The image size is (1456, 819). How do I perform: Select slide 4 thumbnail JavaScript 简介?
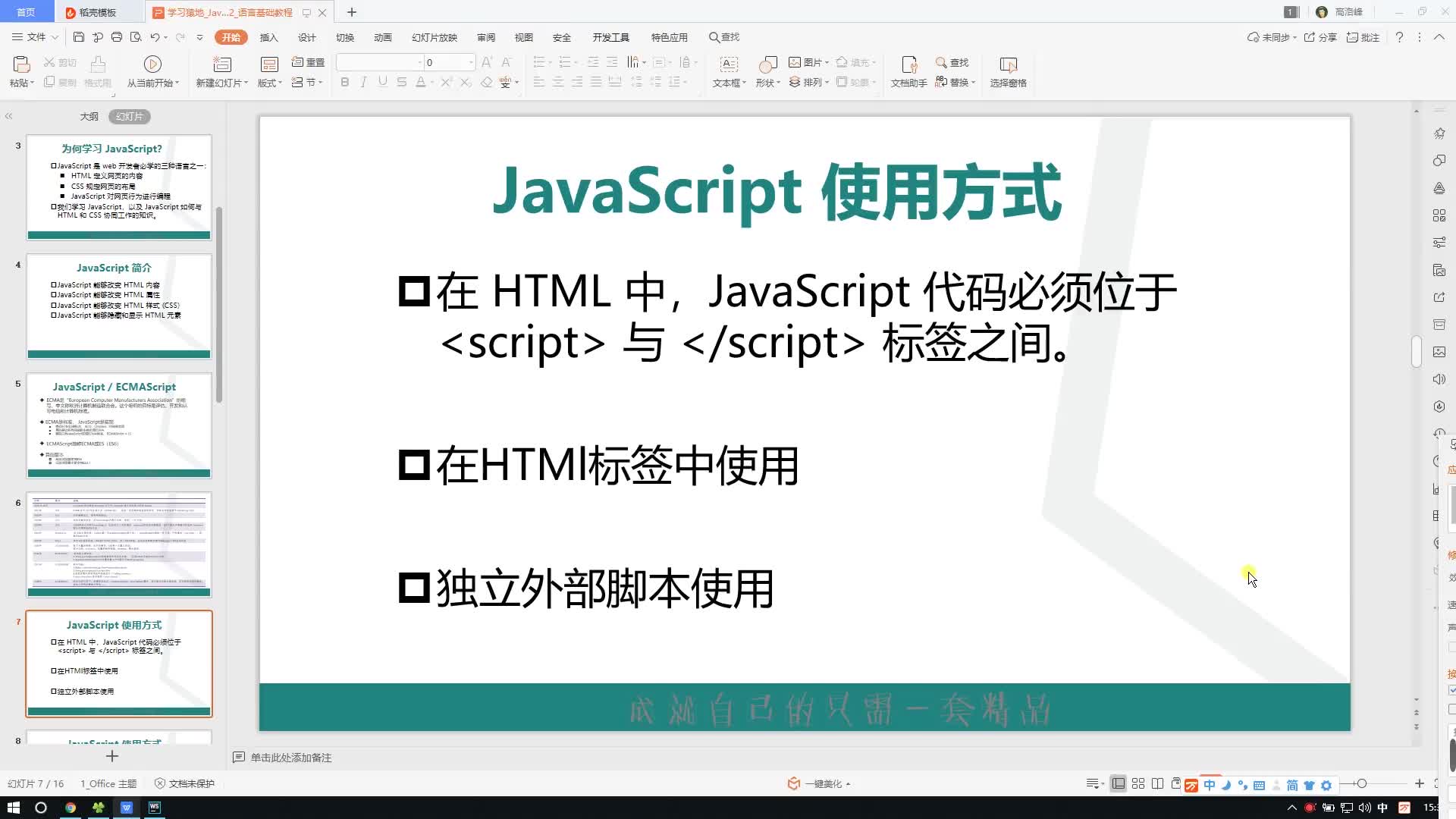(x=119, y=306)
